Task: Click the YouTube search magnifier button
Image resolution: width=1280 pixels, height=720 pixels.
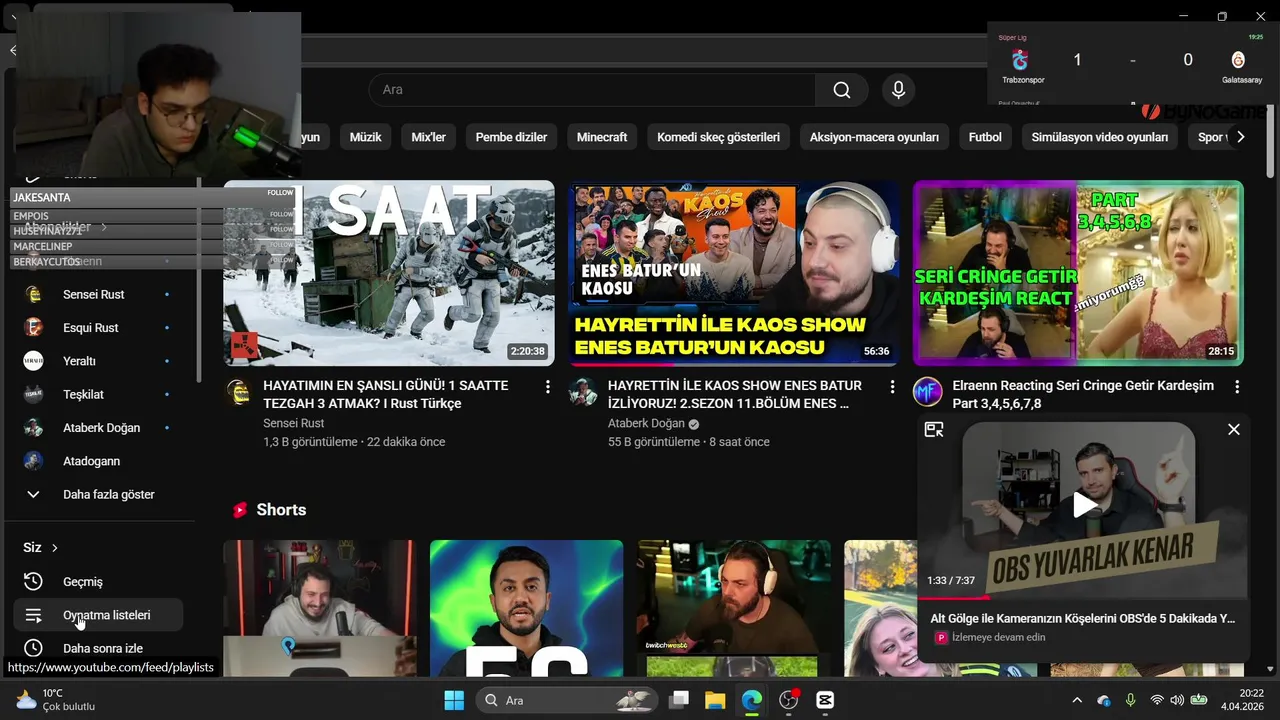Action: 842,90
